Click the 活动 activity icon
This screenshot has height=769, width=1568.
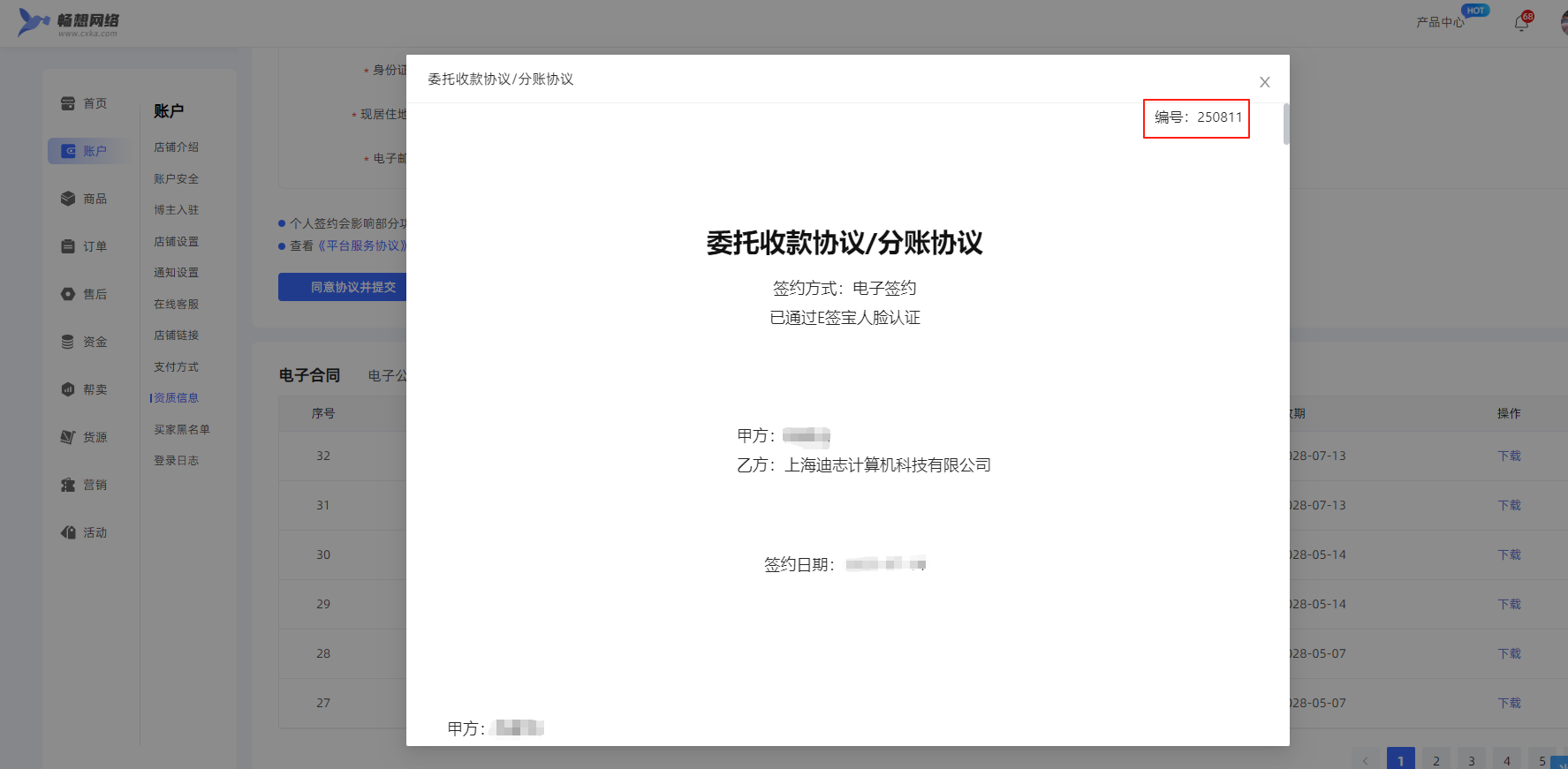68,532
